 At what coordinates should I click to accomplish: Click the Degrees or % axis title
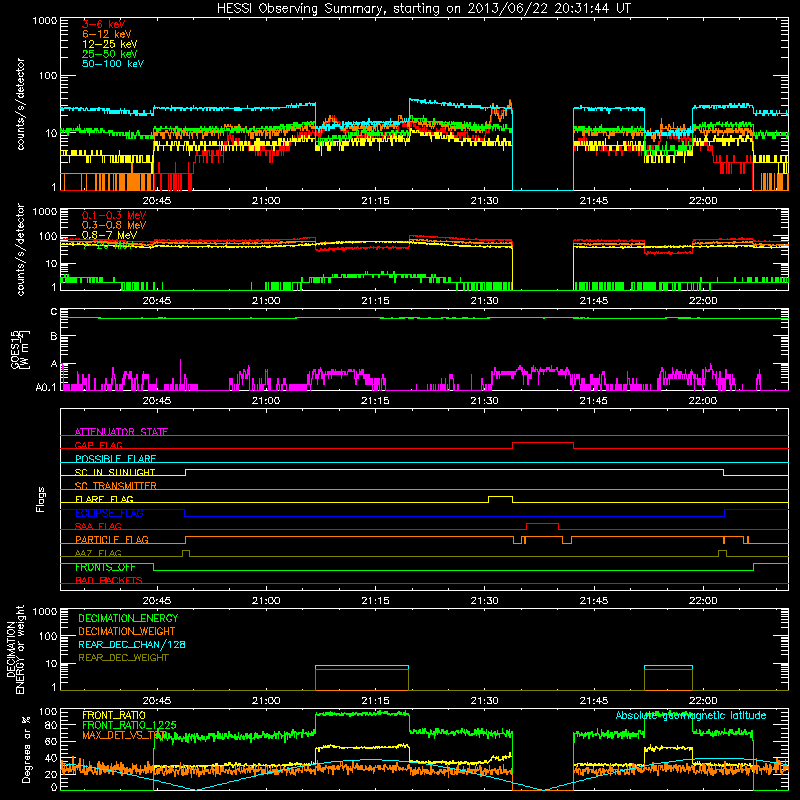point(26,749)
